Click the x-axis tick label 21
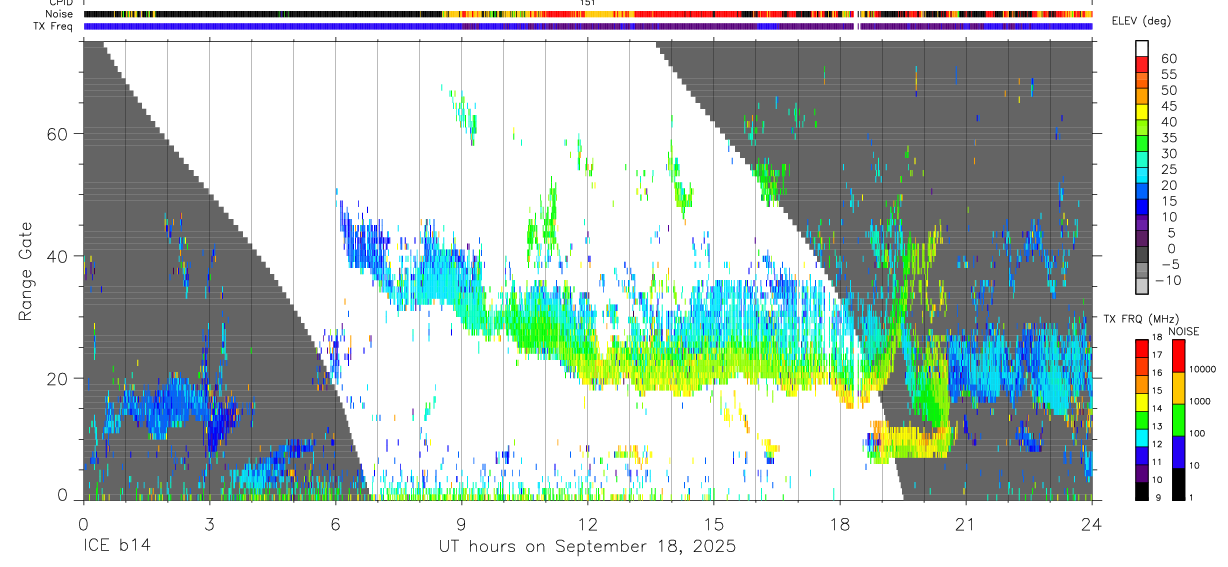 (966, 522)
